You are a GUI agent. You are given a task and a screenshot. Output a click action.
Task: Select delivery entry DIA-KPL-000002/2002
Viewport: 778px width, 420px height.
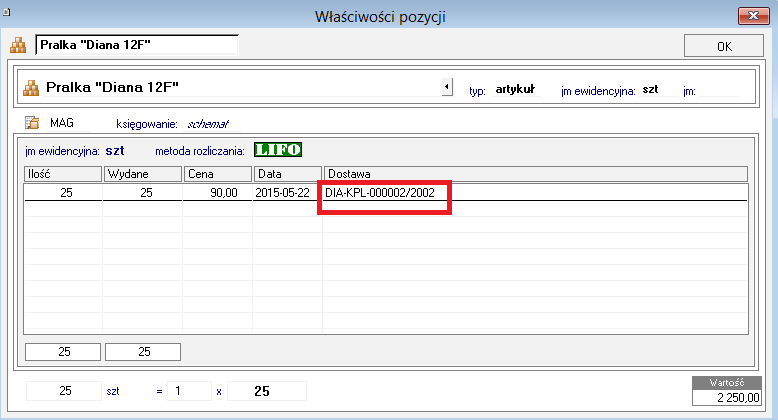point(380,193)
